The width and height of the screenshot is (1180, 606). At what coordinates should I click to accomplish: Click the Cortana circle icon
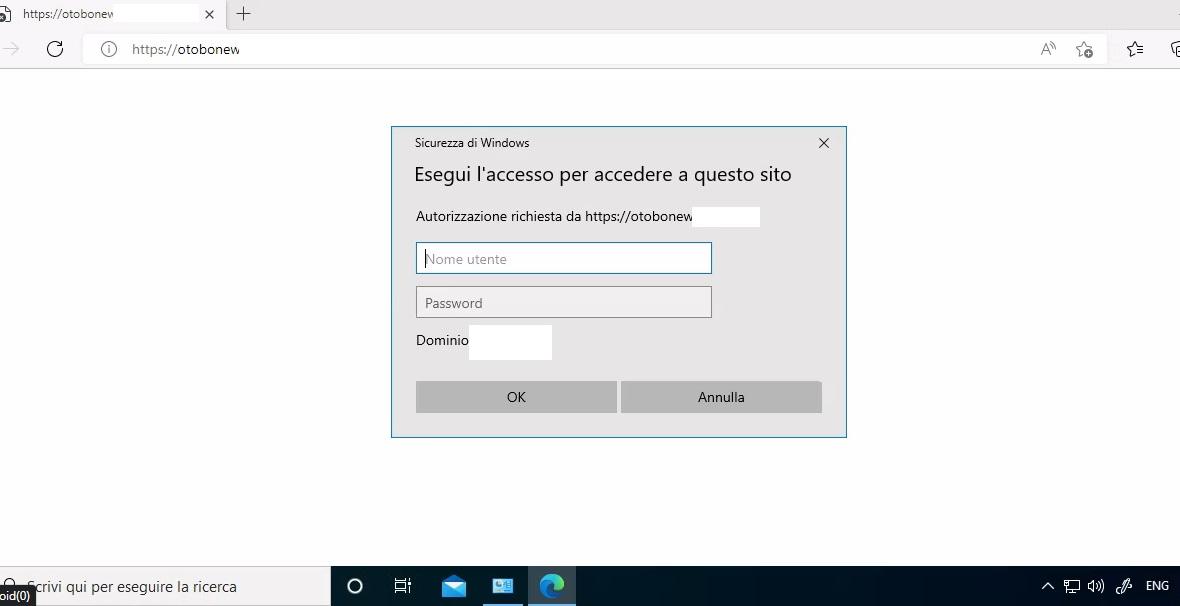click(354, 586)
